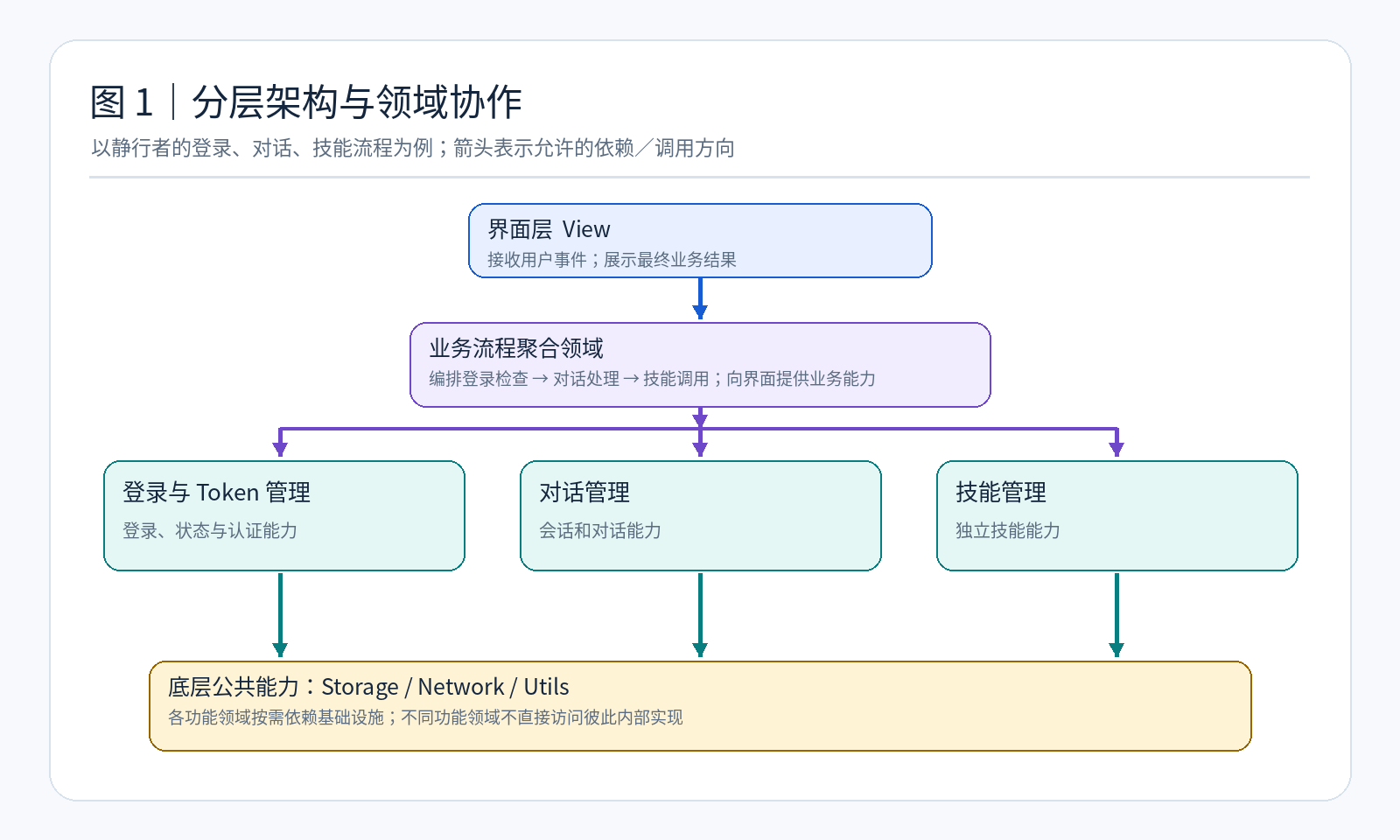Click the 业务流程聚合领域 heading
This screenshot has width=1400, height=840.
[x=516, y=348]
